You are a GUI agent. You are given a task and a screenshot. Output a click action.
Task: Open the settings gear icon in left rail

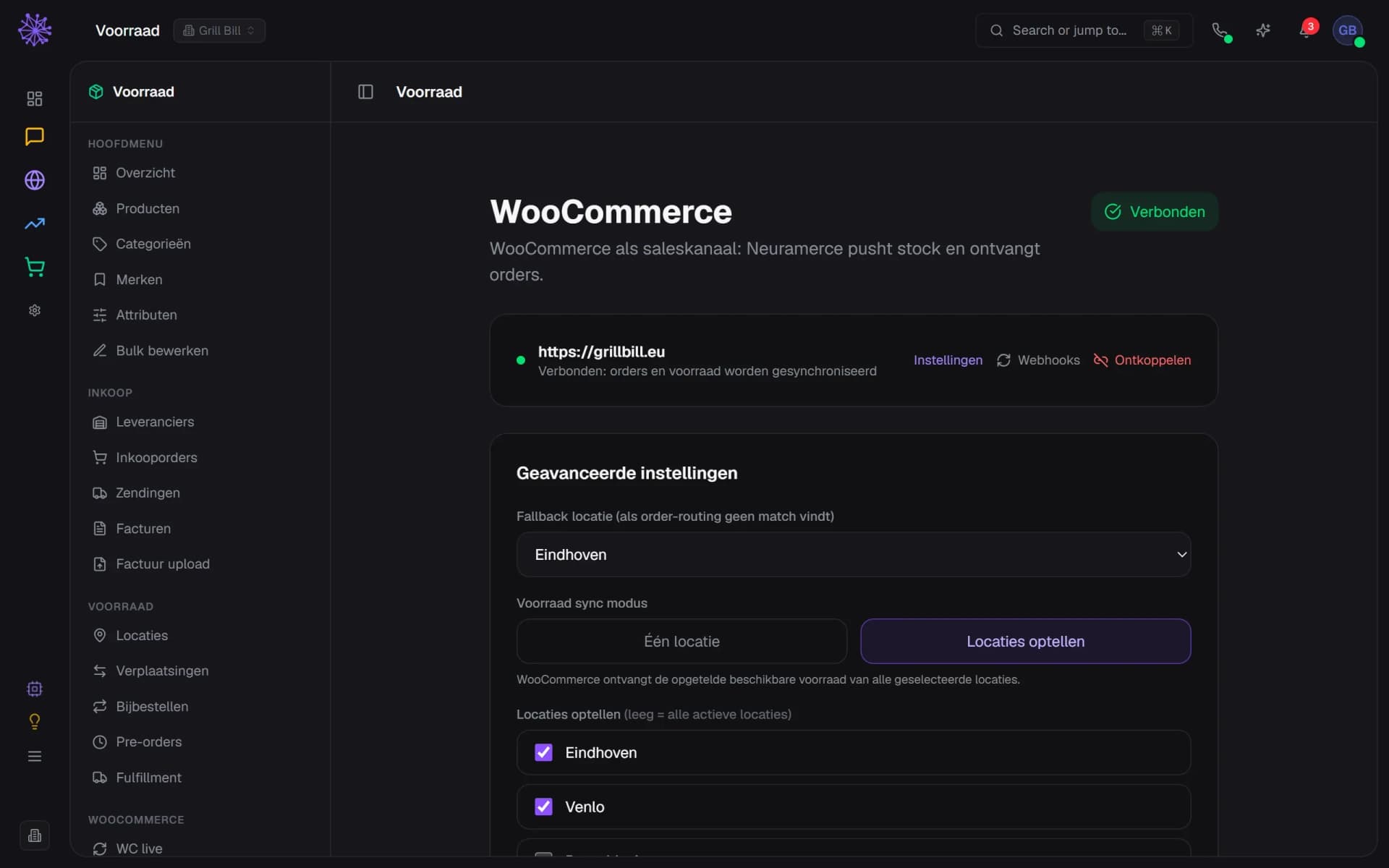pyautogui.click(x=35, y=310)
